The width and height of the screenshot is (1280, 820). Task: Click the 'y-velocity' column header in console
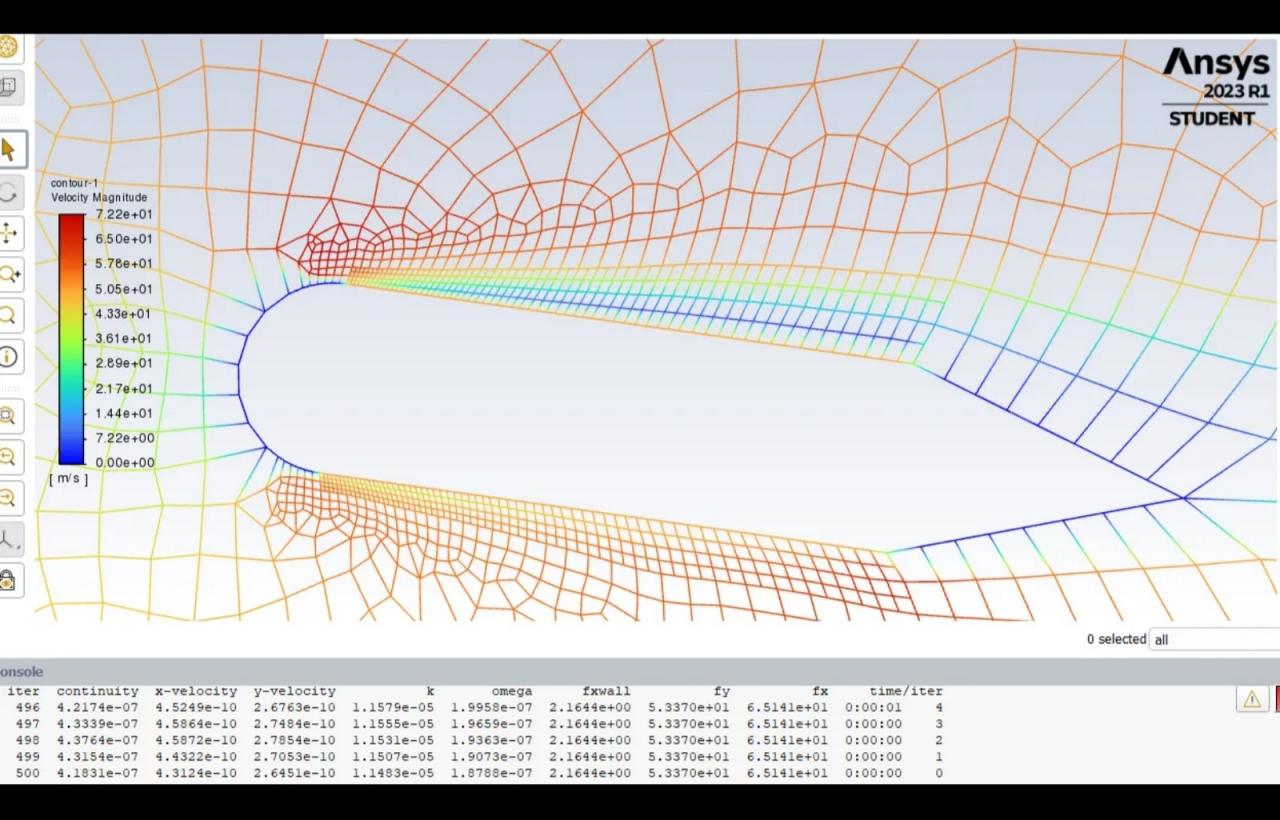(294, 691)
